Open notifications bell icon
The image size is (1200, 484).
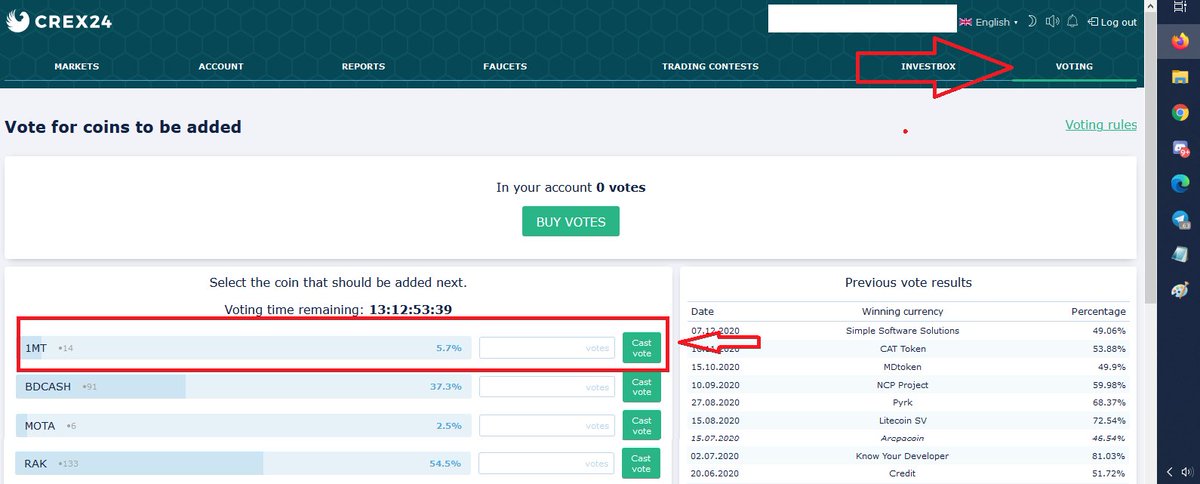(x=1072, y=21)
